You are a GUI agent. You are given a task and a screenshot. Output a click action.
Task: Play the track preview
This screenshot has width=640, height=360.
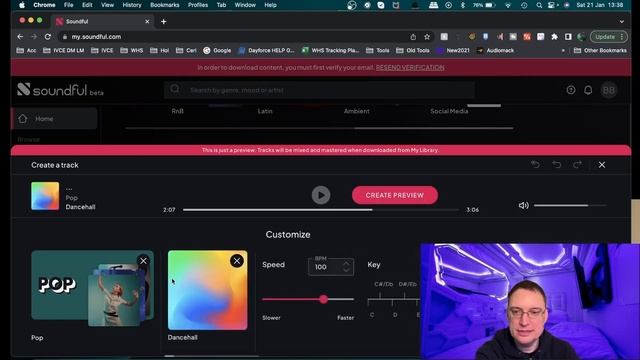321,195
